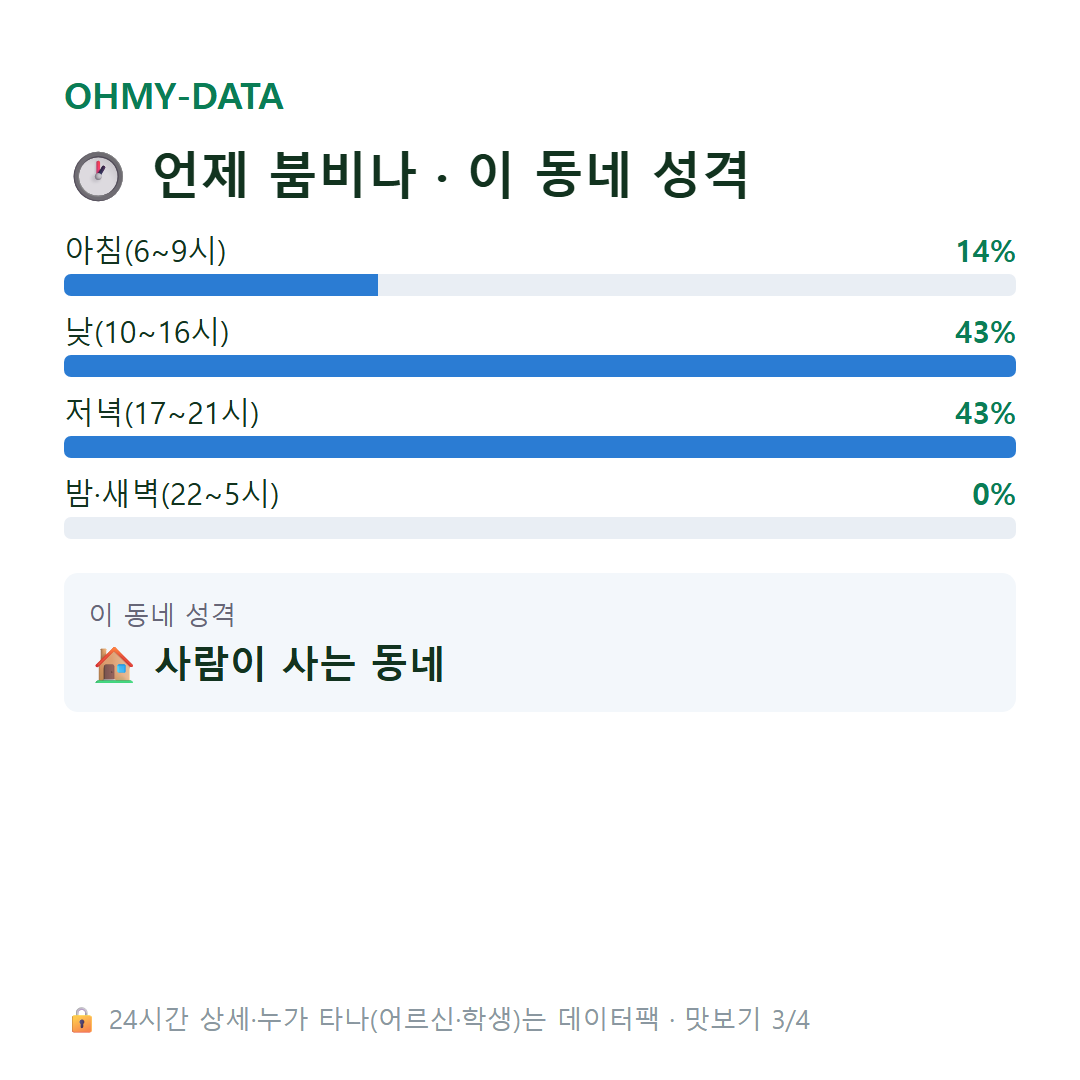The width and height of the screenshot is (1080, 1080).
Task: Select the 밤·새벽(22~5시) label
Action: click(172, 494)
